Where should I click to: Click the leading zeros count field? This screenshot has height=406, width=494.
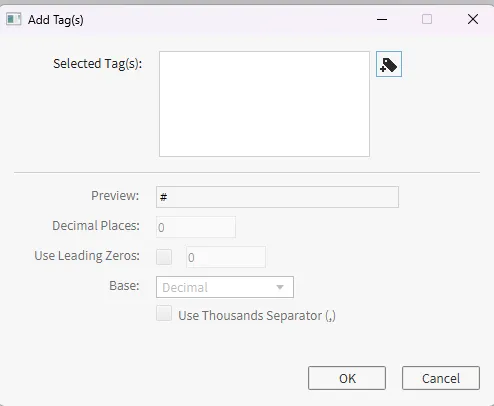[x=226, y=257]
